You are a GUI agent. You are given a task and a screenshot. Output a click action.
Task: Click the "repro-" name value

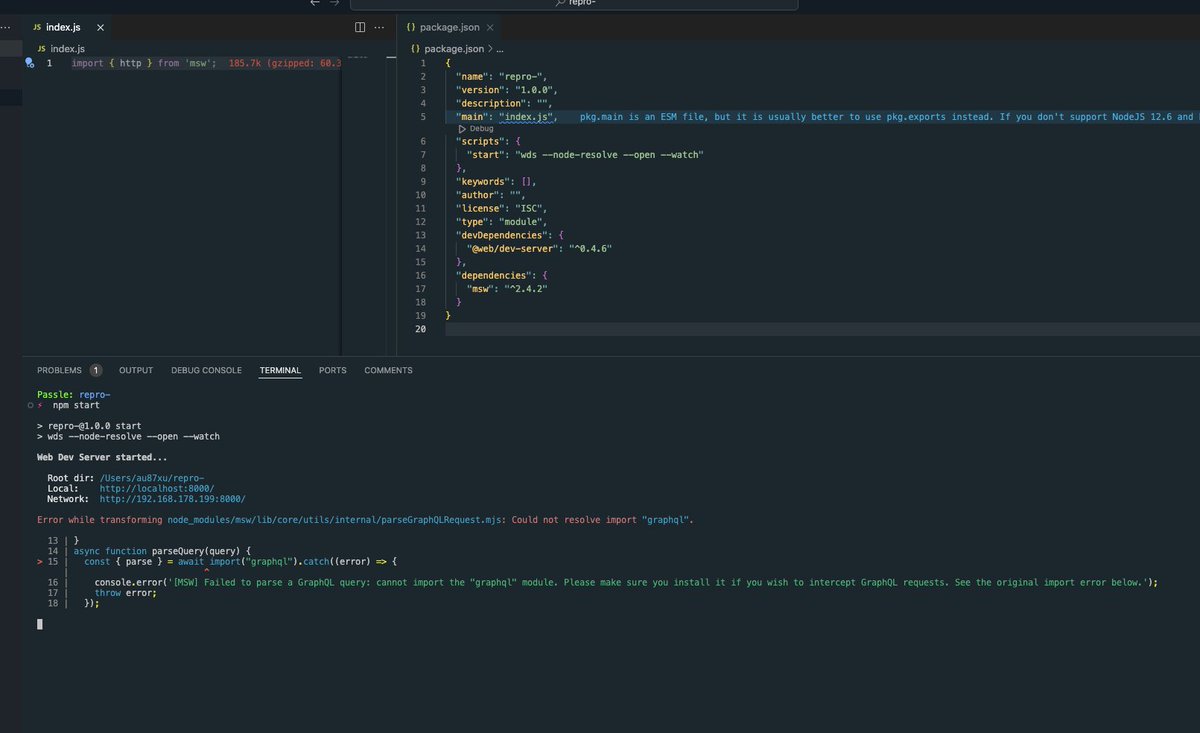(x=521, y=77)
